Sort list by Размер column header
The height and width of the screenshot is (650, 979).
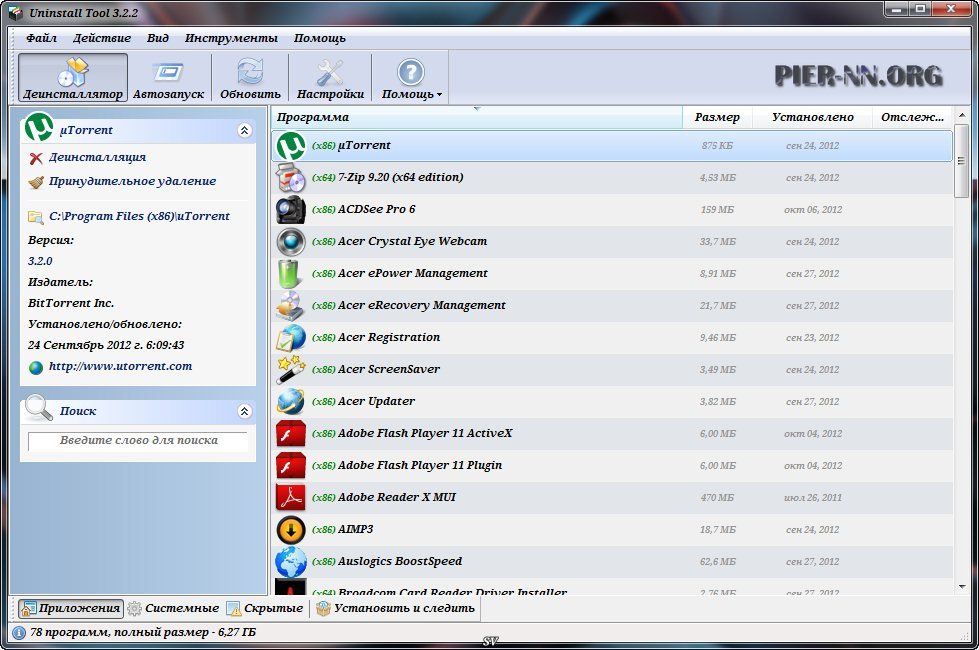[x=717, y=117]
